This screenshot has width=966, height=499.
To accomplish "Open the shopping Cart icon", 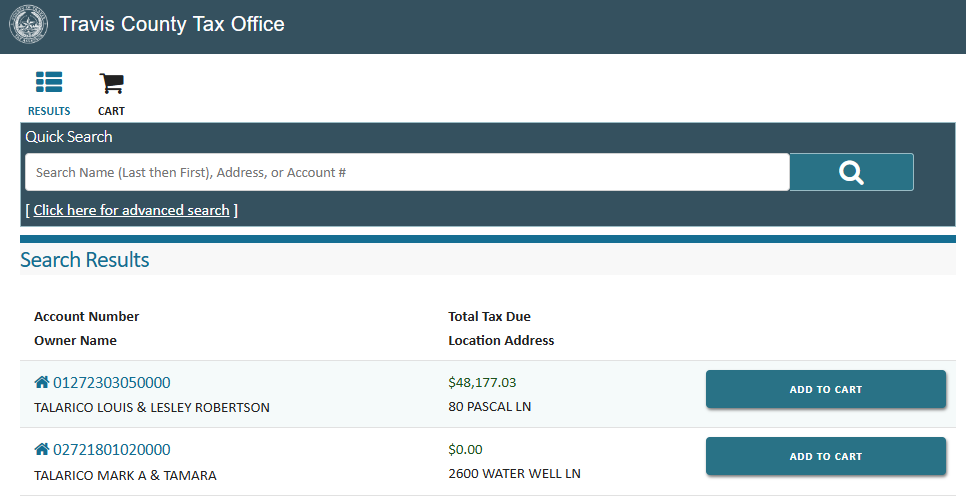I will [x=111, y=83].
